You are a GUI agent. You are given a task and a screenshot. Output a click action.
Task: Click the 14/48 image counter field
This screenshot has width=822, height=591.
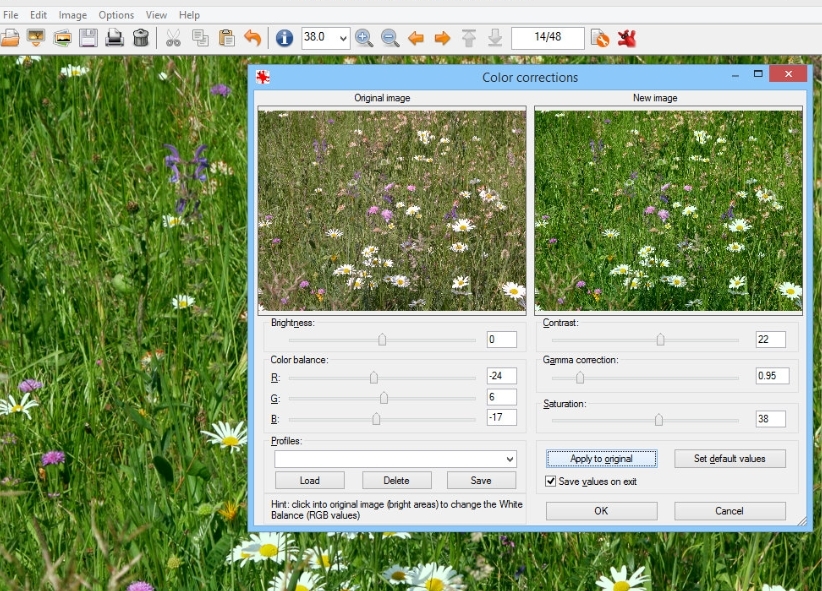pos(548,38)
